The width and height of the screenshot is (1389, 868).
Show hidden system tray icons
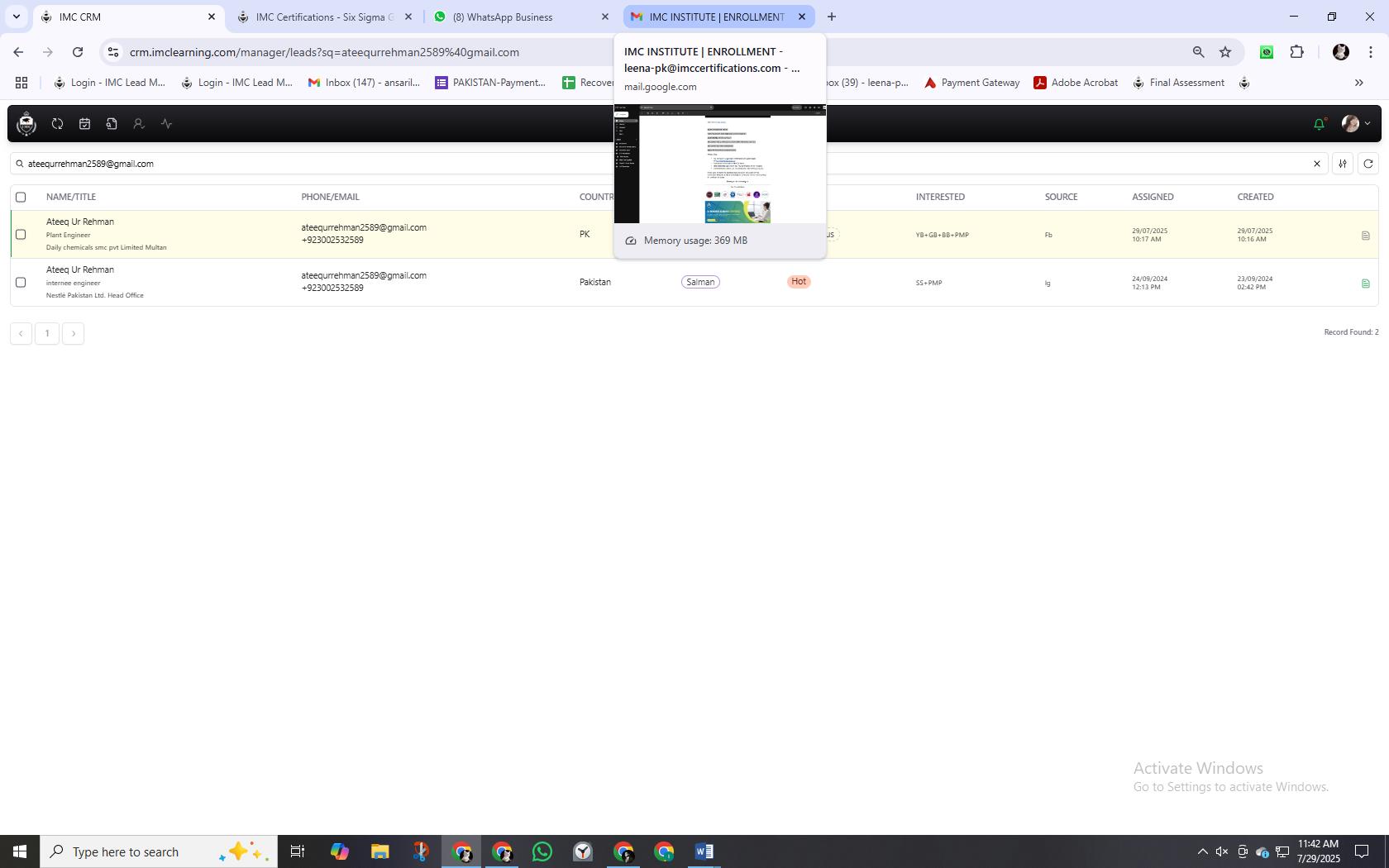(x=1202, y=851)
